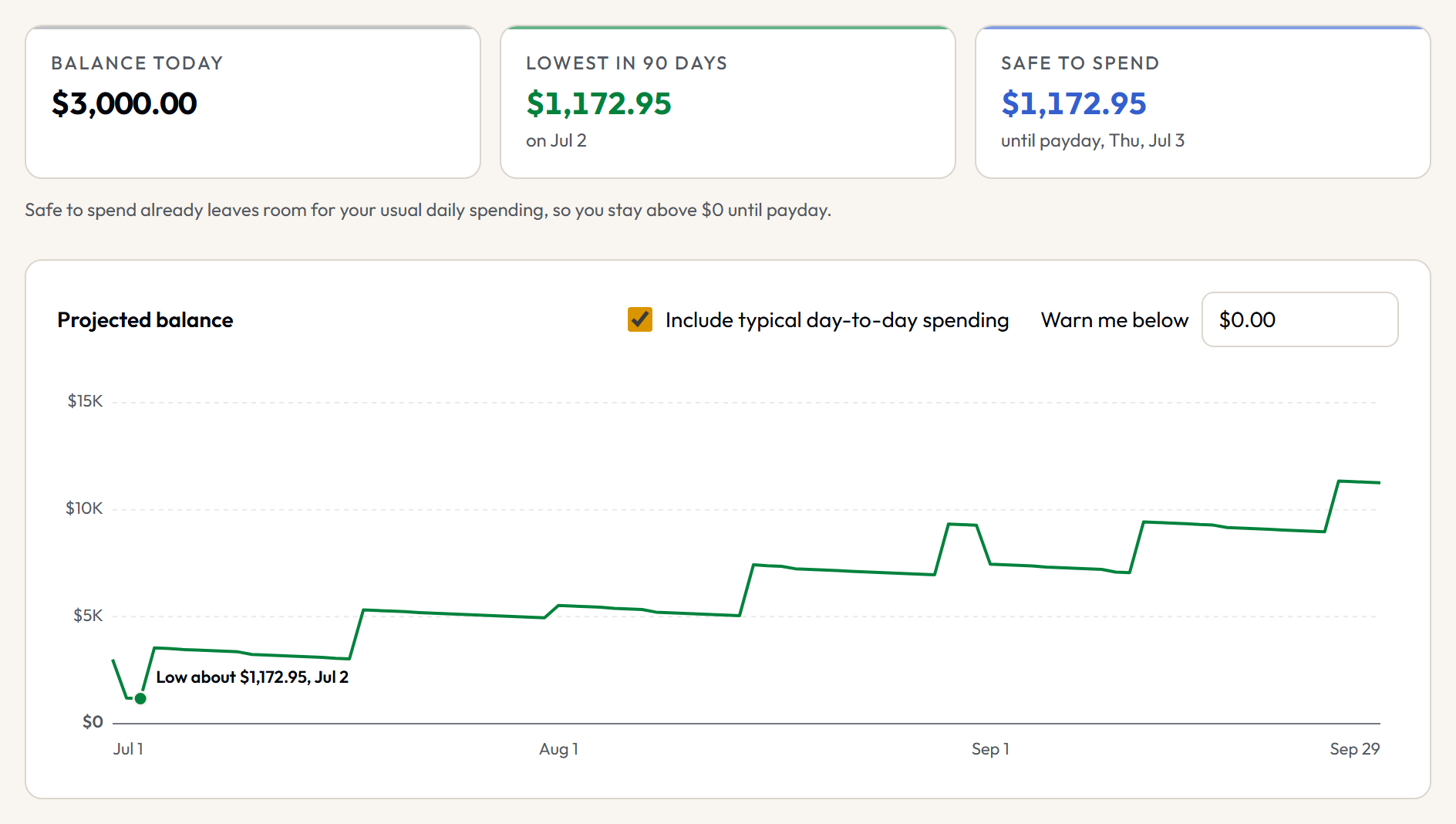
Task: Click 'until payday, Thu, Jul 3' text
Action: 1093,140
